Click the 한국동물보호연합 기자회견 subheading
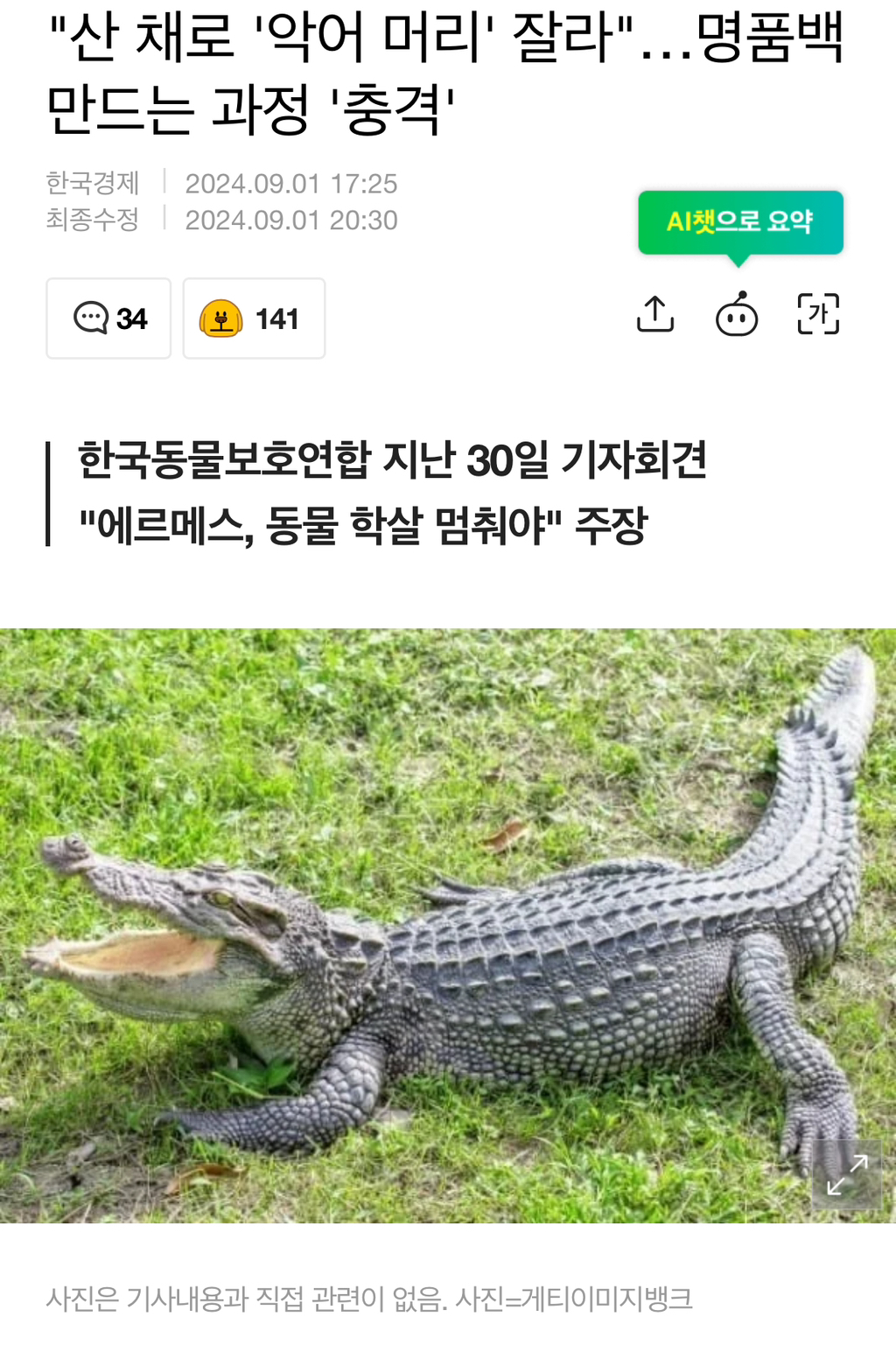This screenshot has height=1345, width=896. pyautogui.click(x=393, y=460)
